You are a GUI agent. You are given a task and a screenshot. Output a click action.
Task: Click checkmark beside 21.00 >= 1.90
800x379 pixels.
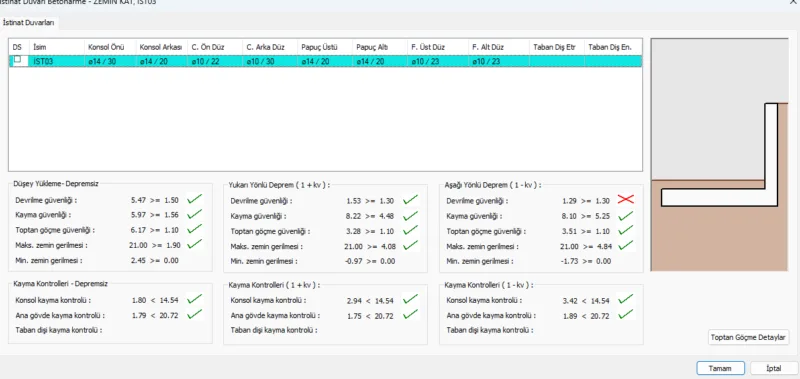pos(194,244)
